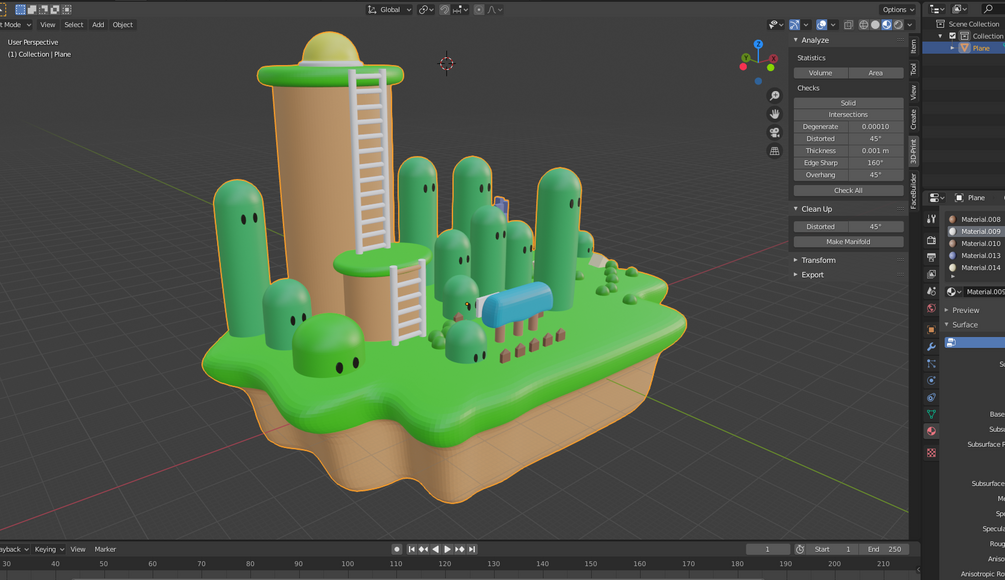Run the Solid check
Viewport: 1005px width, 580px height.
[x=849, y=103]
